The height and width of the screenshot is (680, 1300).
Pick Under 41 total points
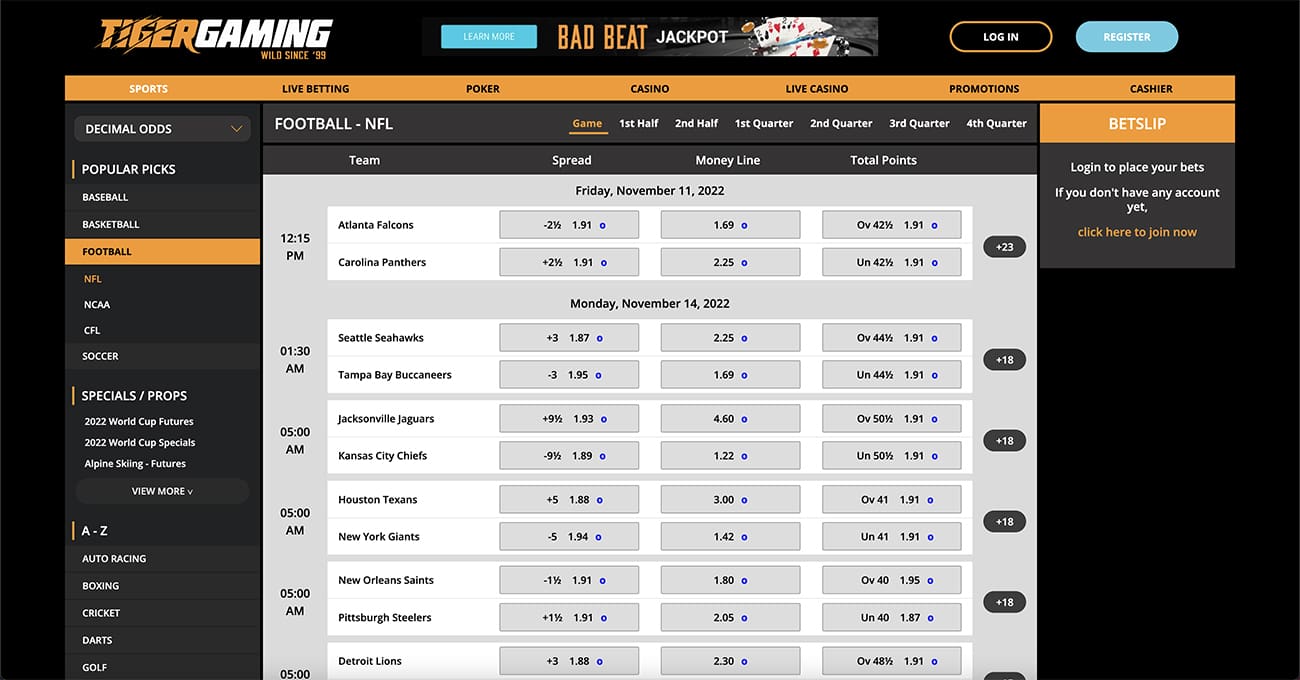(x=892, y=537)
